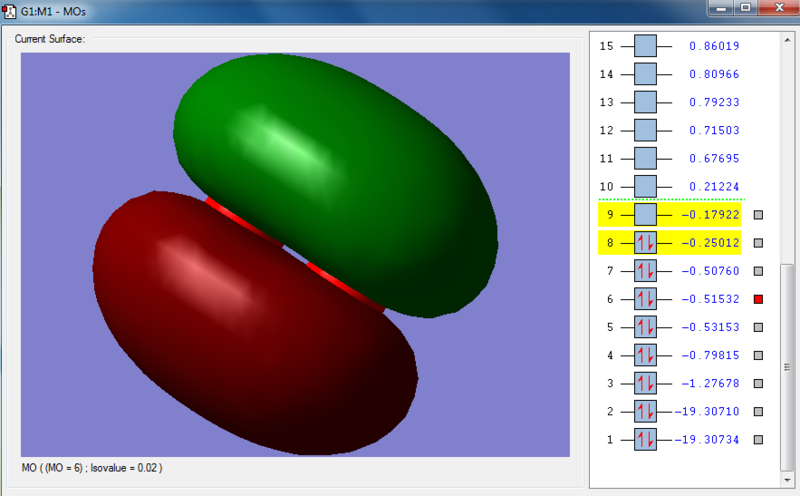Click the orbital list scrollbar thumb

tap(787, 367)
